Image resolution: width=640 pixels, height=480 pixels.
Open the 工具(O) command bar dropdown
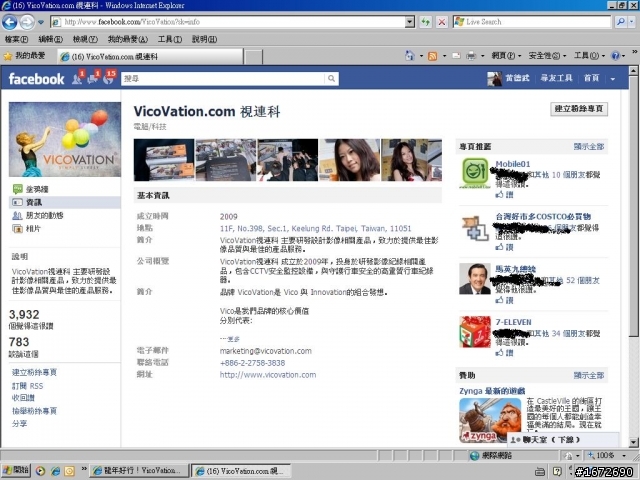pyautogui.click(x=589, y=56)
